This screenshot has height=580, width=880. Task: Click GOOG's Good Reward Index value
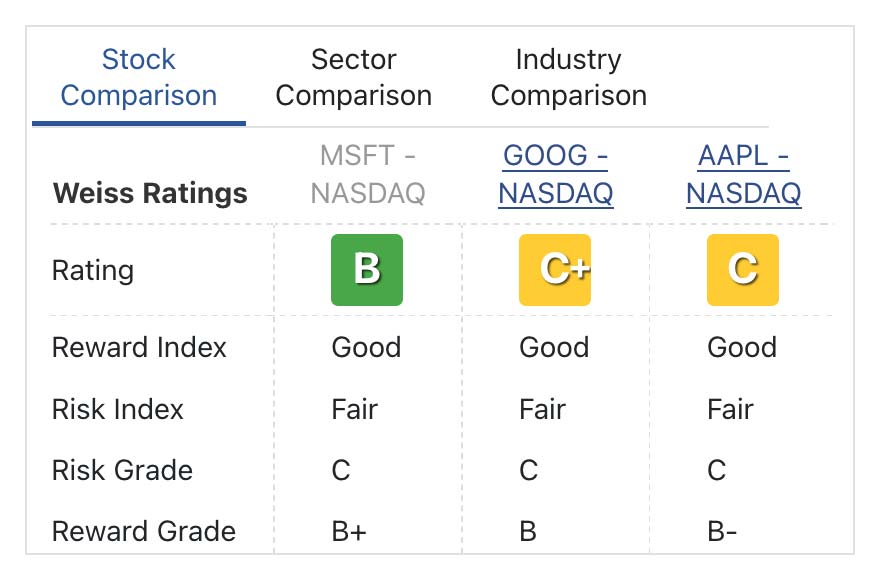click(554, 348)
